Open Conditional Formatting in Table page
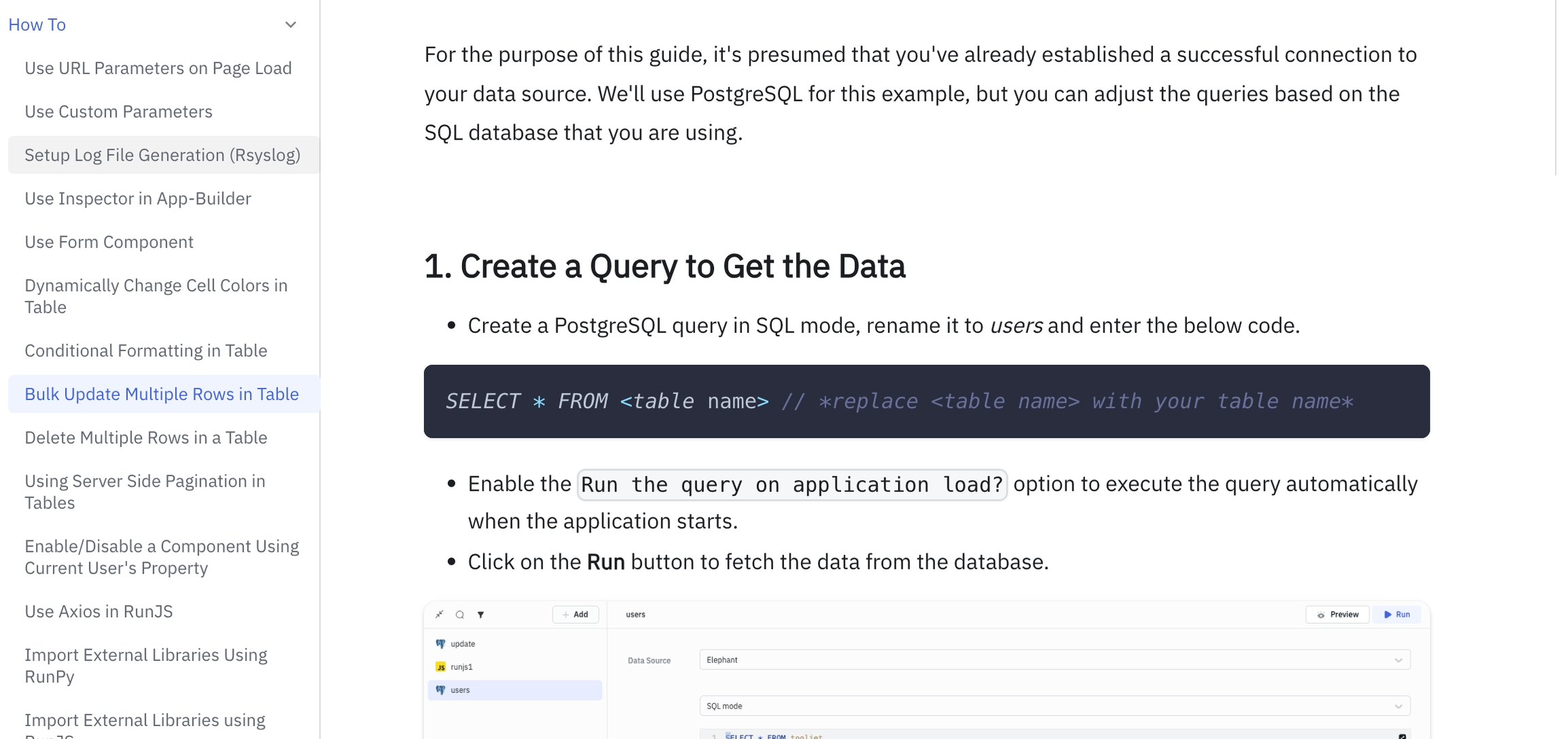 click(146, 350)
